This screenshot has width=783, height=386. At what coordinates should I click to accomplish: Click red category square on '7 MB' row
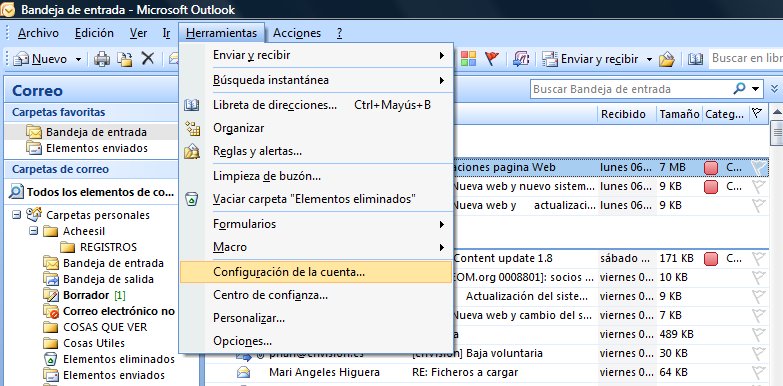tap(711, 168)
